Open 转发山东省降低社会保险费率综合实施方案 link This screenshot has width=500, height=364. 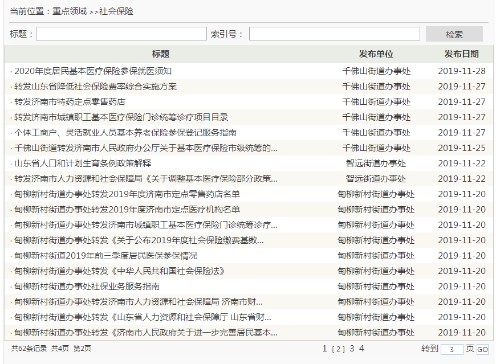[x=95, y=87]
